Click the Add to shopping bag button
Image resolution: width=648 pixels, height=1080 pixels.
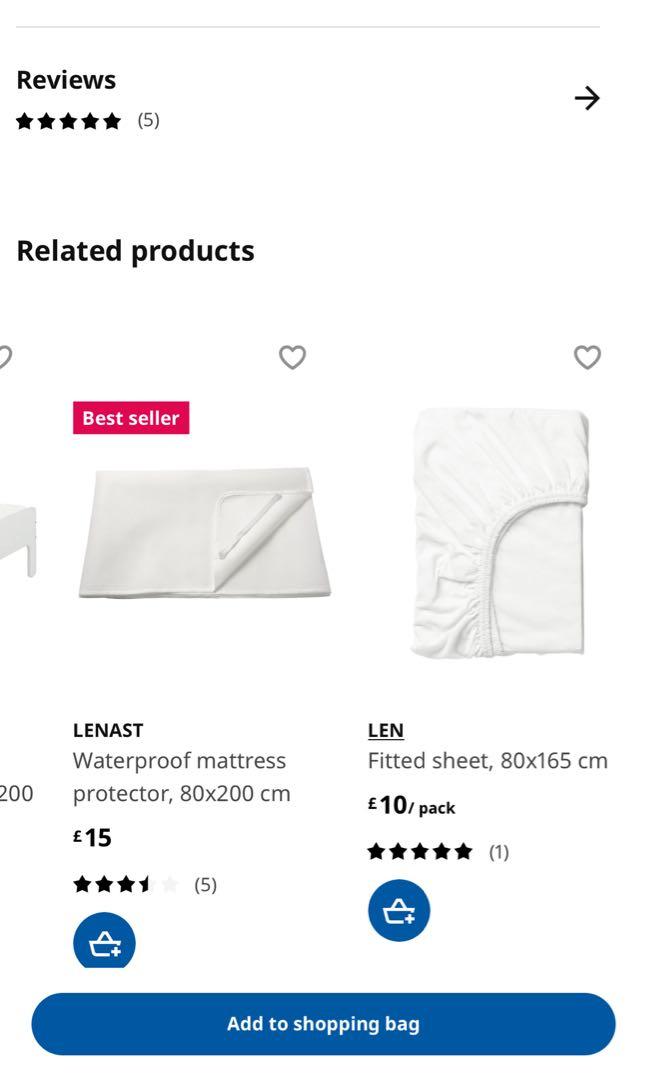324,1023
